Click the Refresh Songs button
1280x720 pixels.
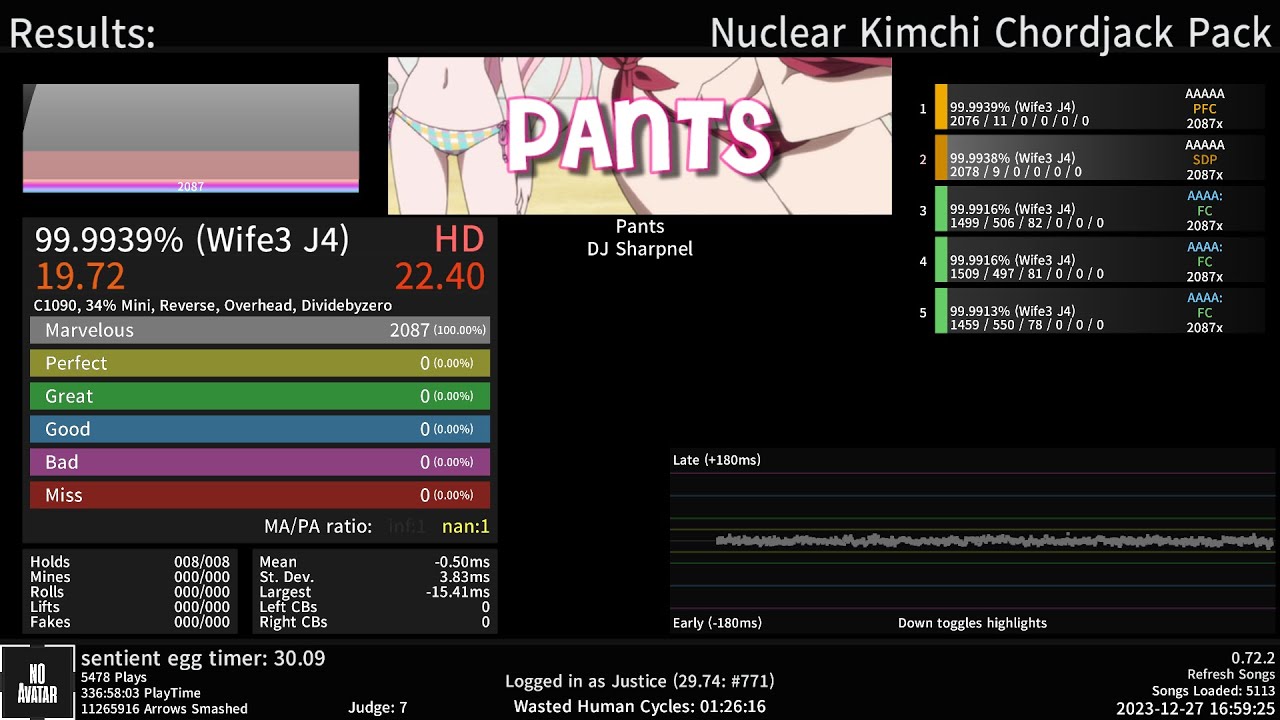point(1232,675)
